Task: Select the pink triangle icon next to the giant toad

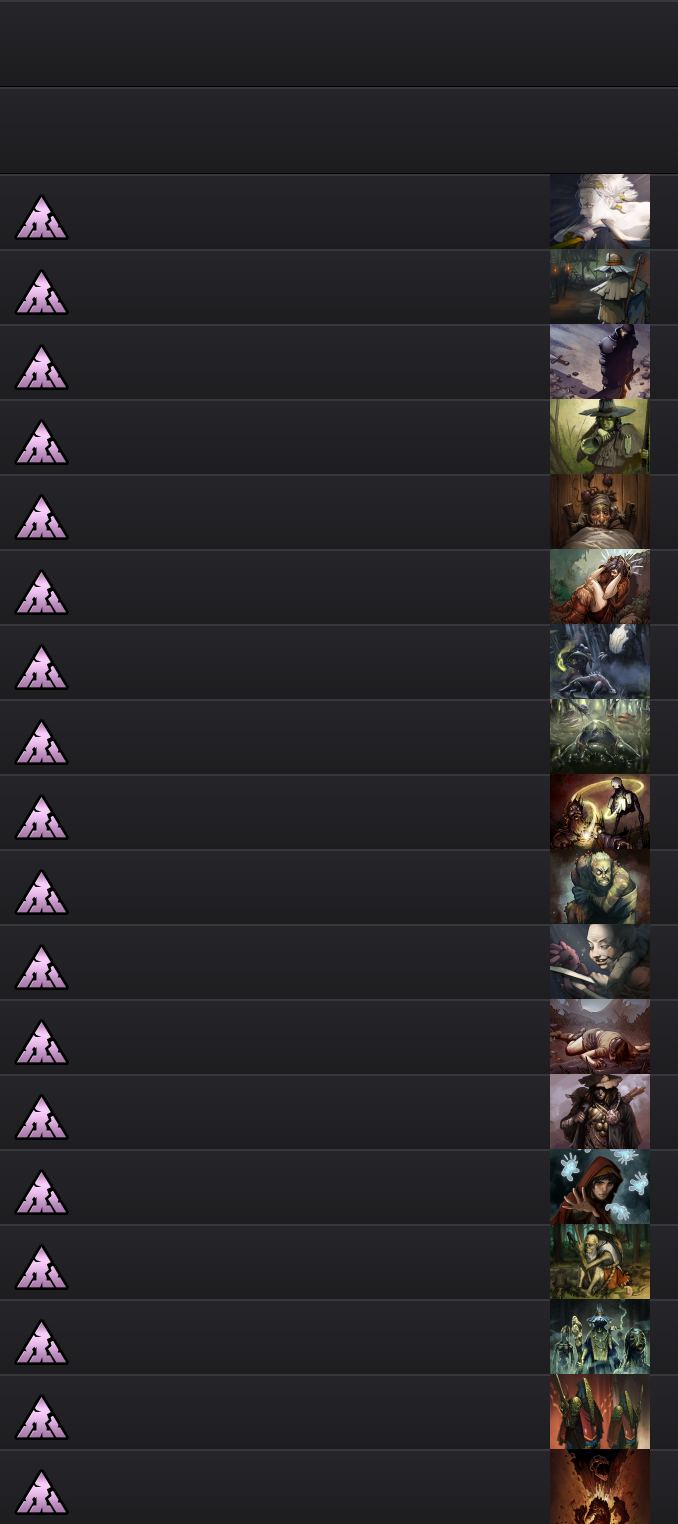Action: 41,742
